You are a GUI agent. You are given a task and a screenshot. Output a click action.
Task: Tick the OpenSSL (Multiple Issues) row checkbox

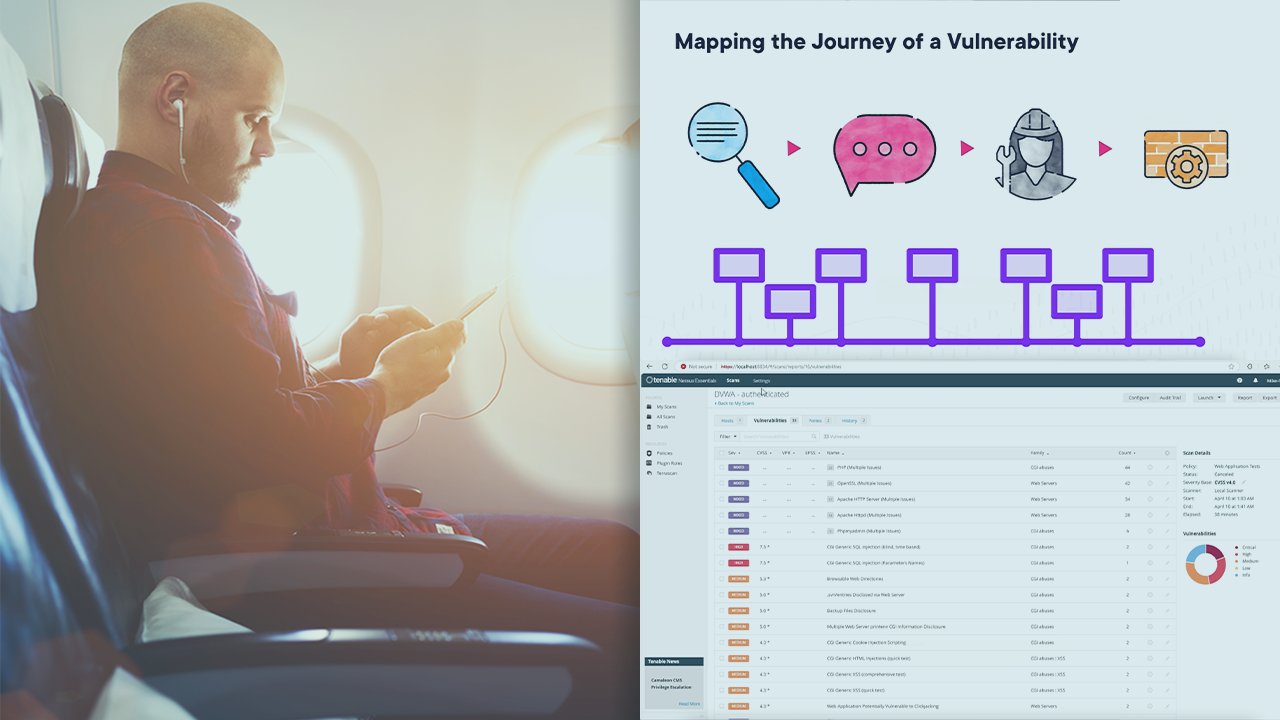pos(721,483)
